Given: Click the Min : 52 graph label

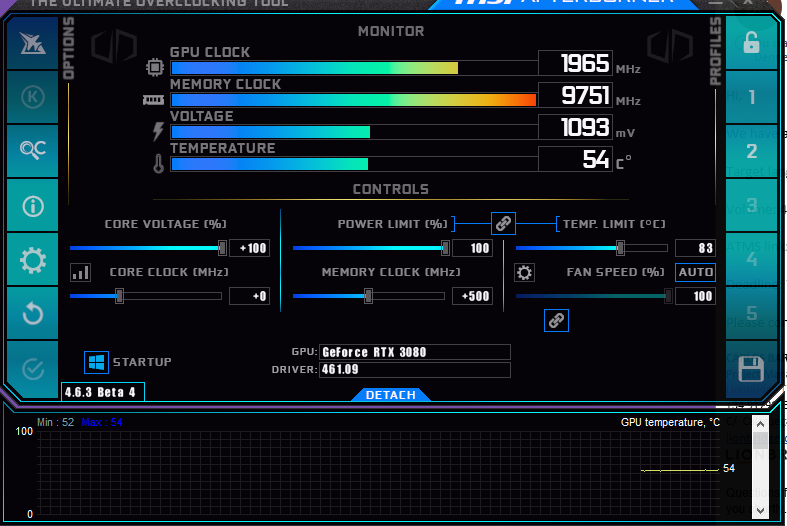Looking at the screenshot, I should click(55, 422).
